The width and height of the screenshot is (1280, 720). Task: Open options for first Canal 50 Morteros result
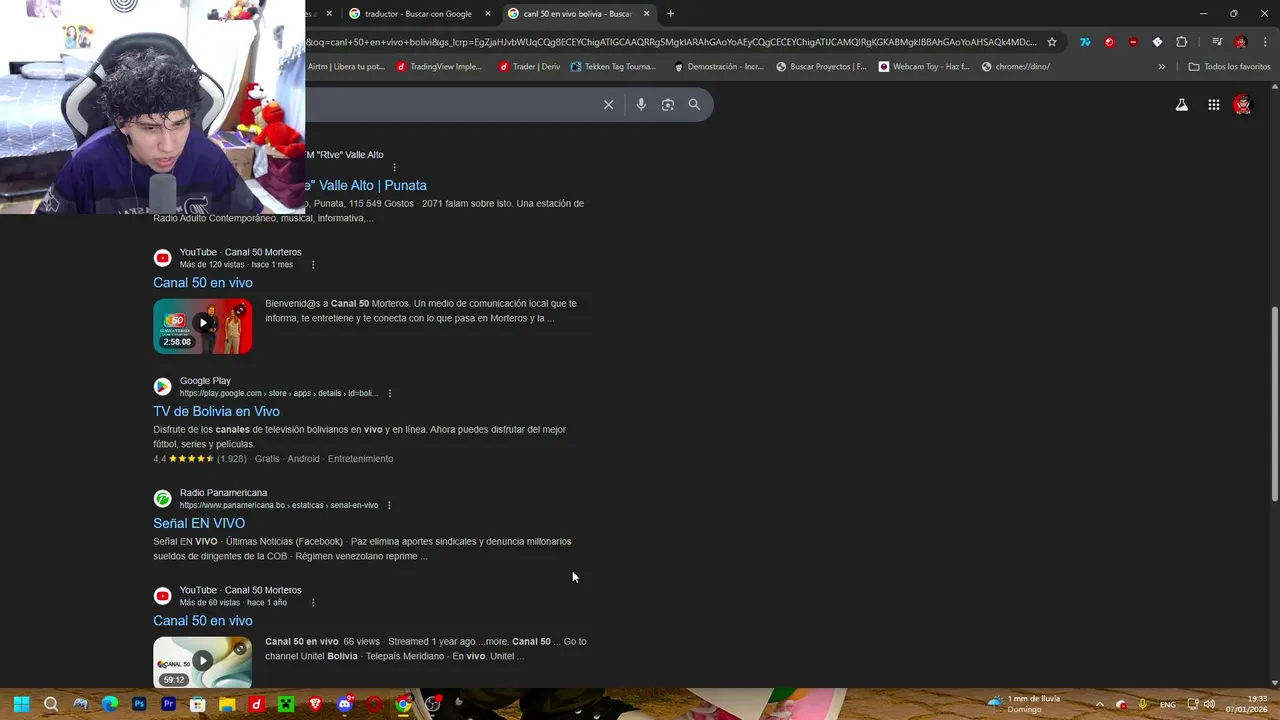(x=313, y=265)
